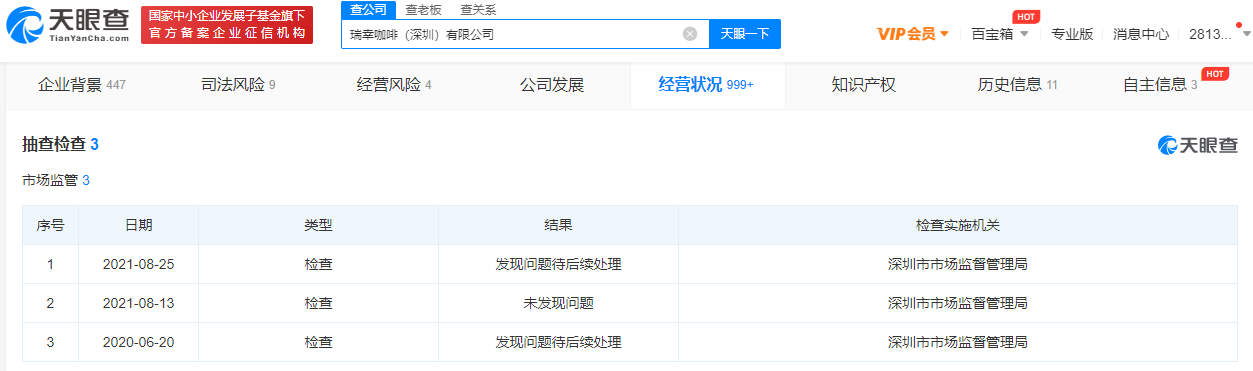Click the TianYanCha logo at top left
The height and width of the screenshot is (371, 1253).
point(68,25)
